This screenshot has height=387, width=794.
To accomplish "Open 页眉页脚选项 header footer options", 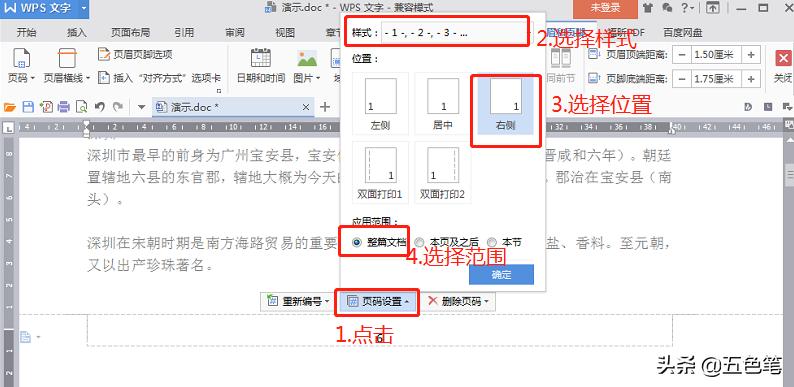I will [x=135, y=54].
